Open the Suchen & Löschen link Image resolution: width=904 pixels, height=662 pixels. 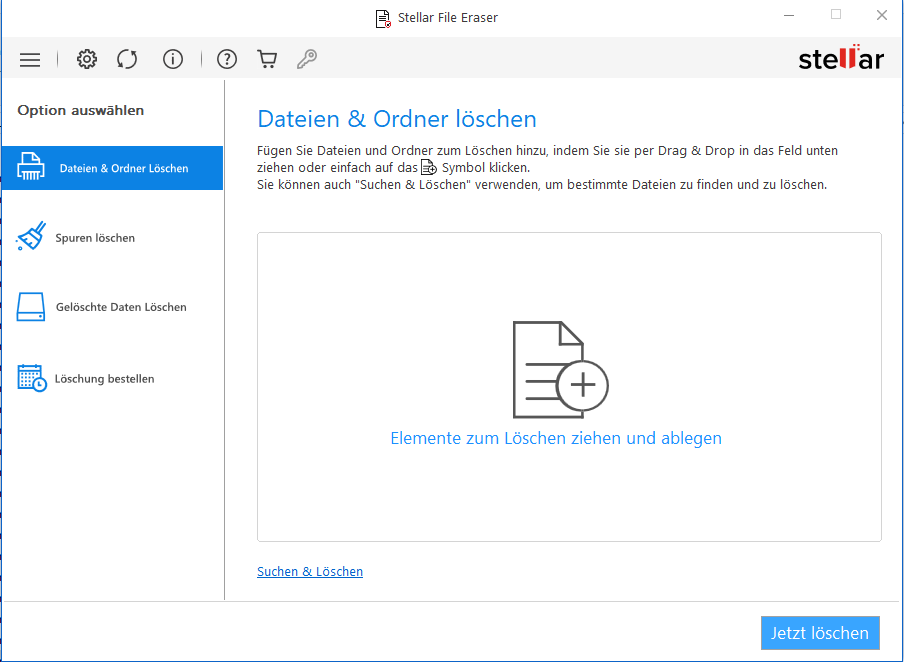(310, 571)
